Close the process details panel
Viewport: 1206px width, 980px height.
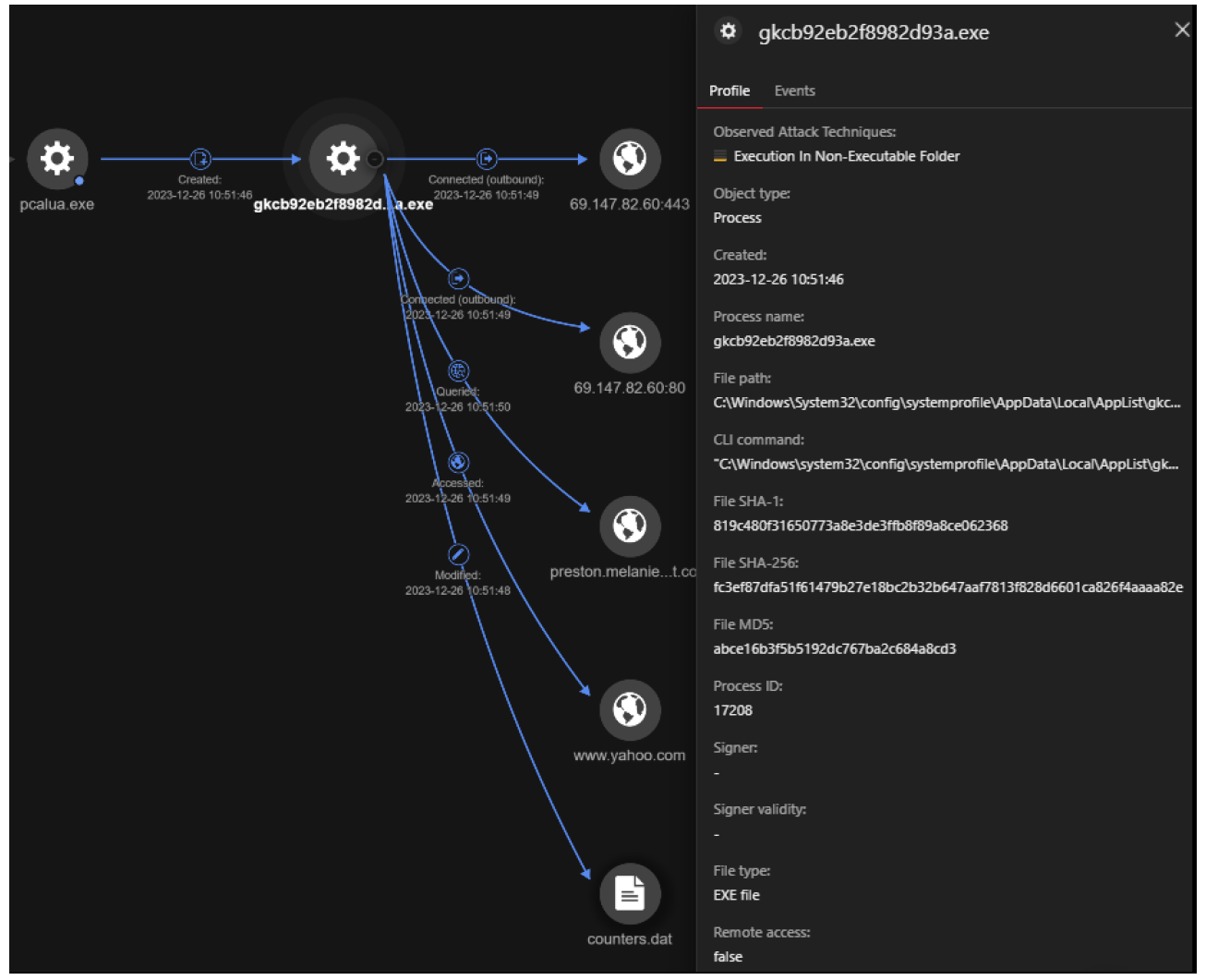click(x=1182, y=30)
